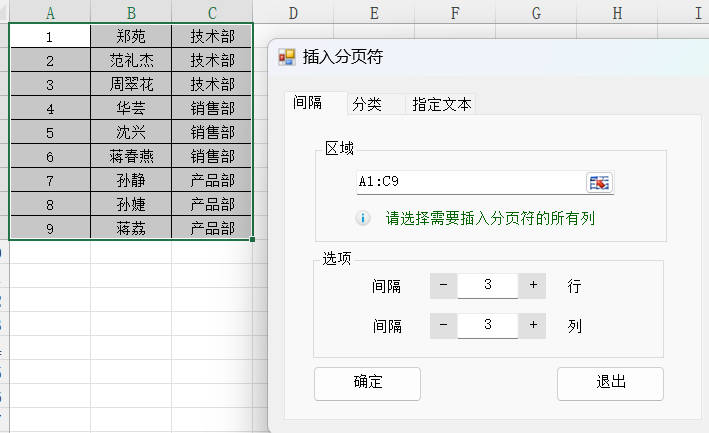Click the dialog icon beside the 插入分页符 title
The height and width of the screenshot is (433, 709).
(x=287, y=57)
